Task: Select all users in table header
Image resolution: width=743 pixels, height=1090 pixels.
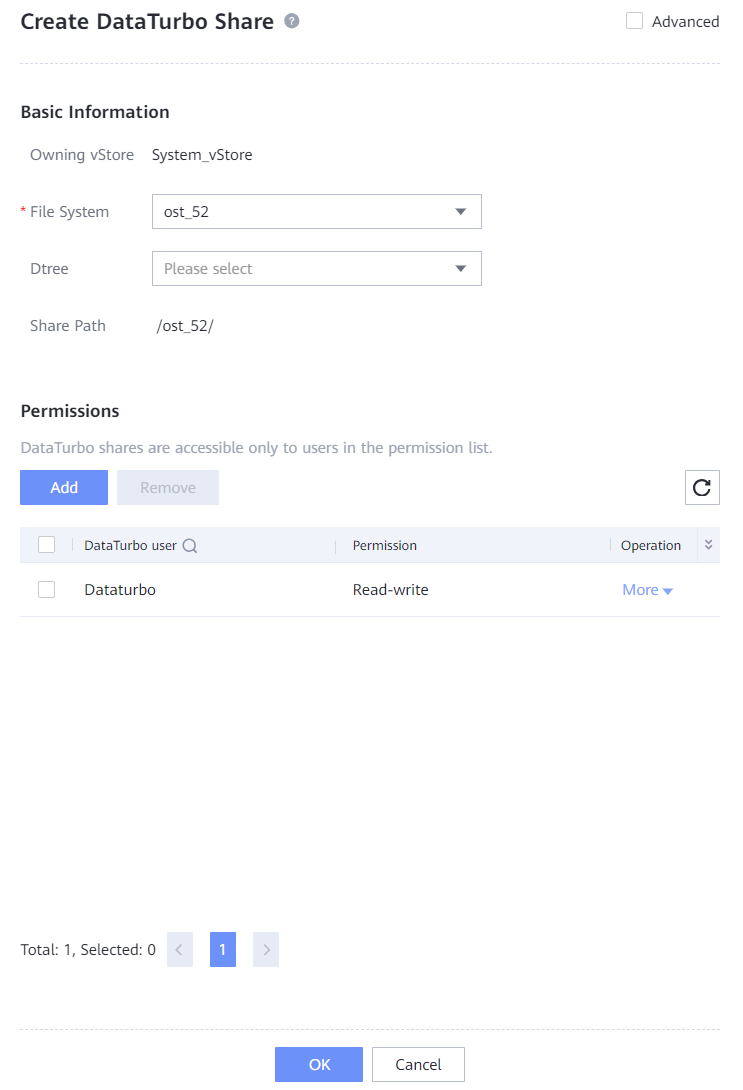Action: pos(46,545)
